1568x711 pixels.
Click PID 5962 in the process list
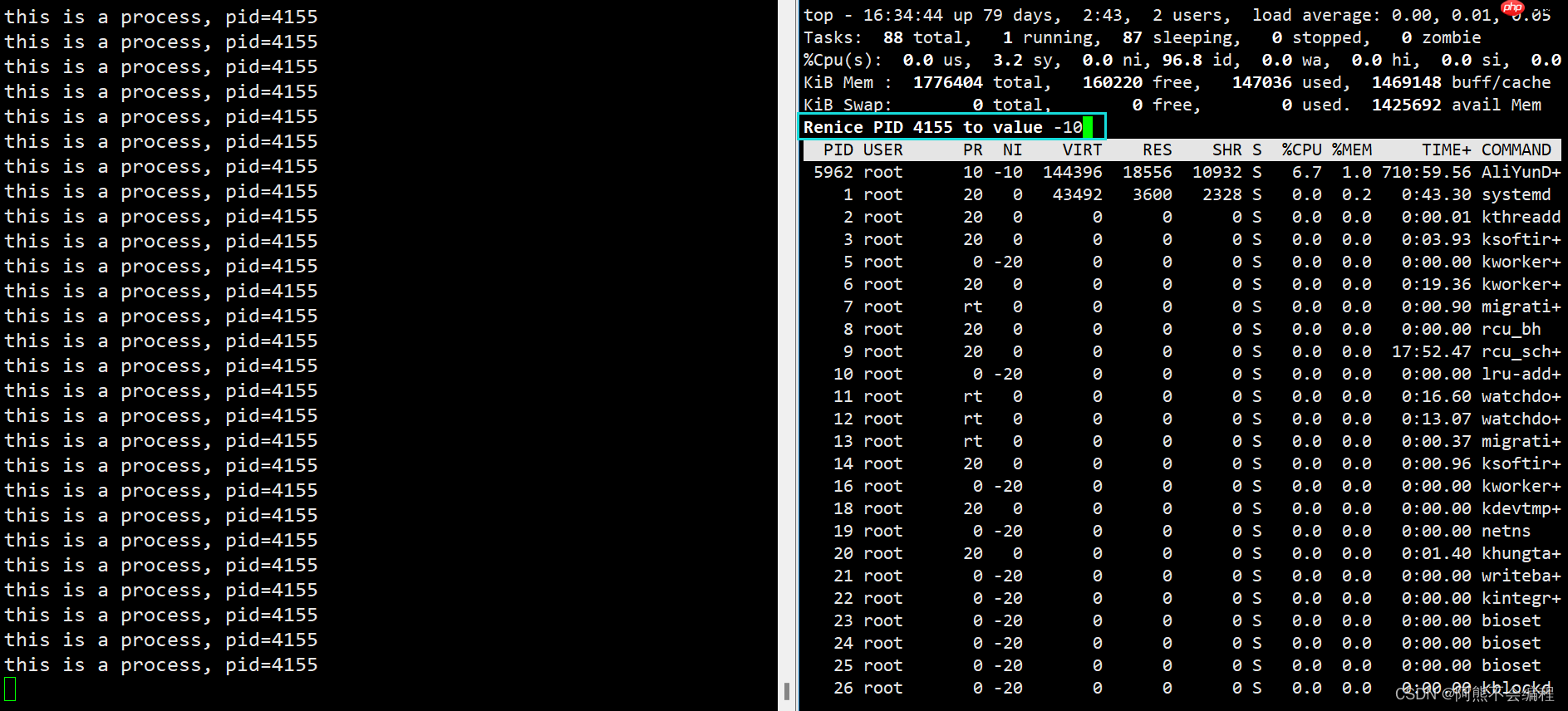point(833,172)
